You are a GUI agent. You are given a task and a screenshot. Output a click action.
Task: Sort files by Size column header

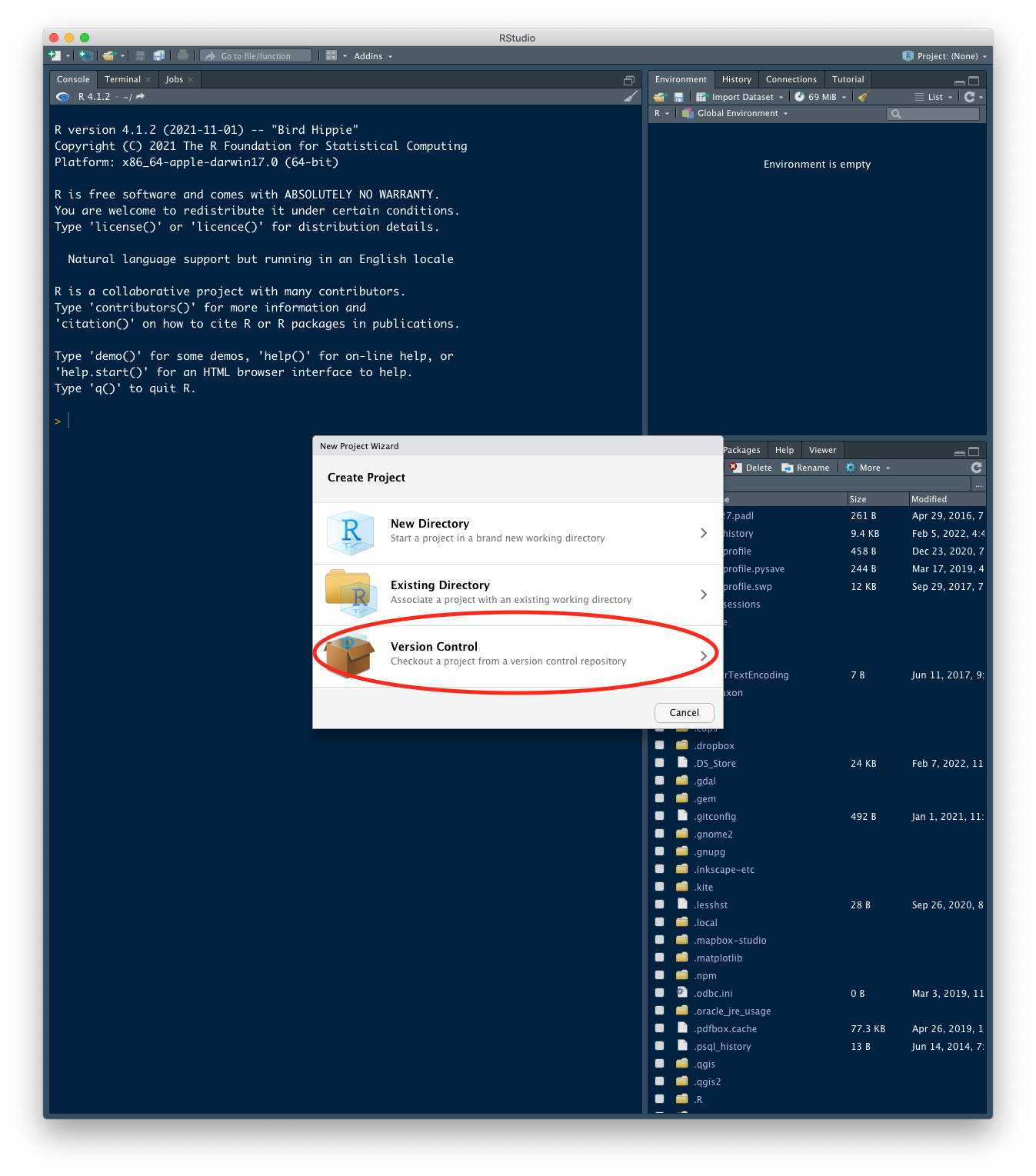click(x=877, y=499)
